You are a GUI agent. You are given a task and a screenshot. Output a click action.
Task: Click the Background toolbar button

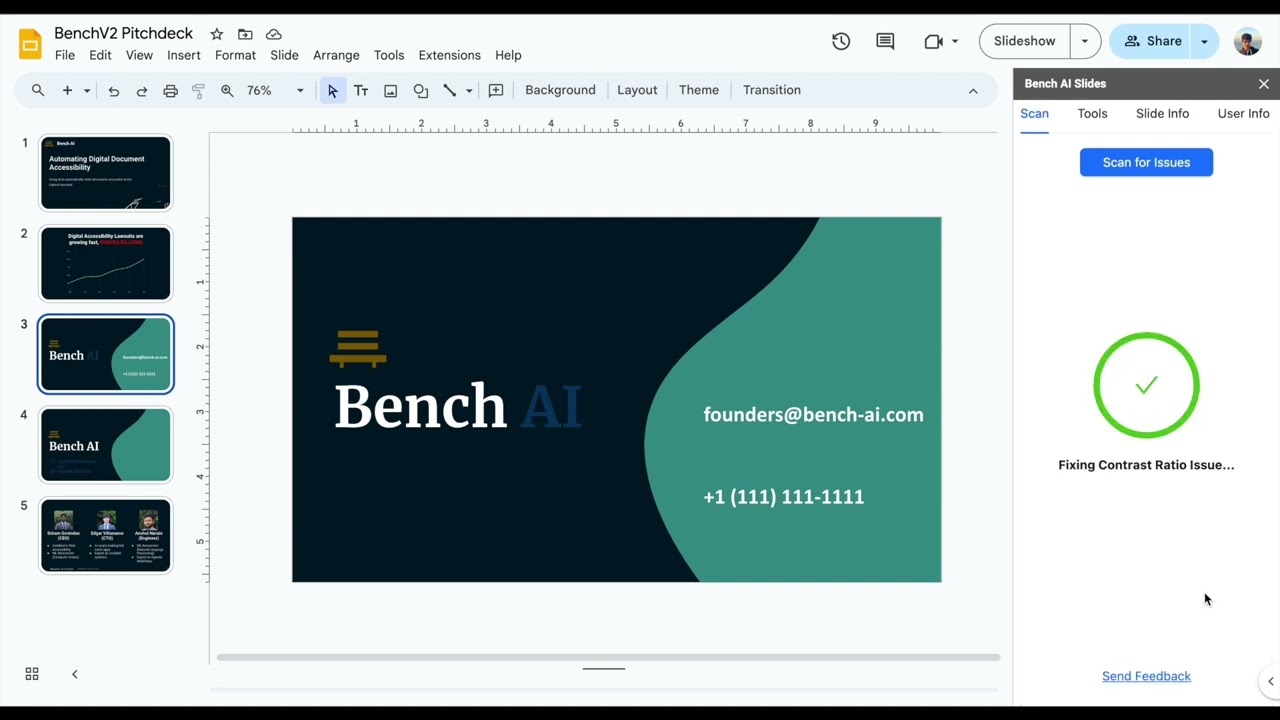tap(560, 90)
